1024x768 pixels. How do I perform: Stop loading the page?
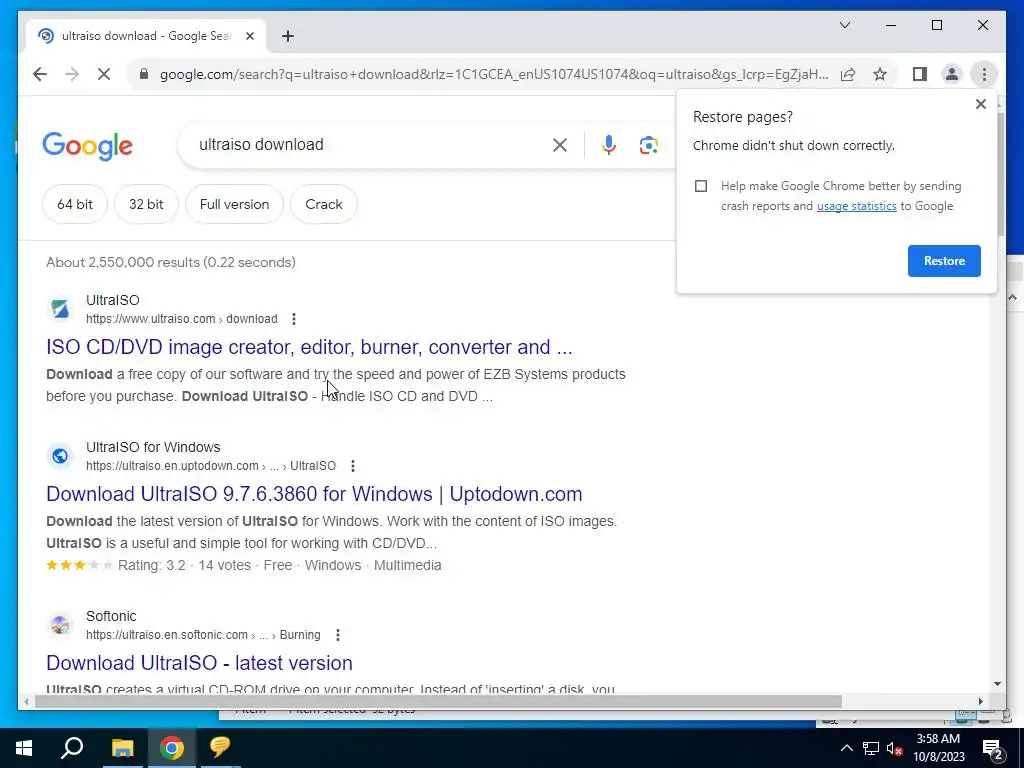click(x=104, y=74)
